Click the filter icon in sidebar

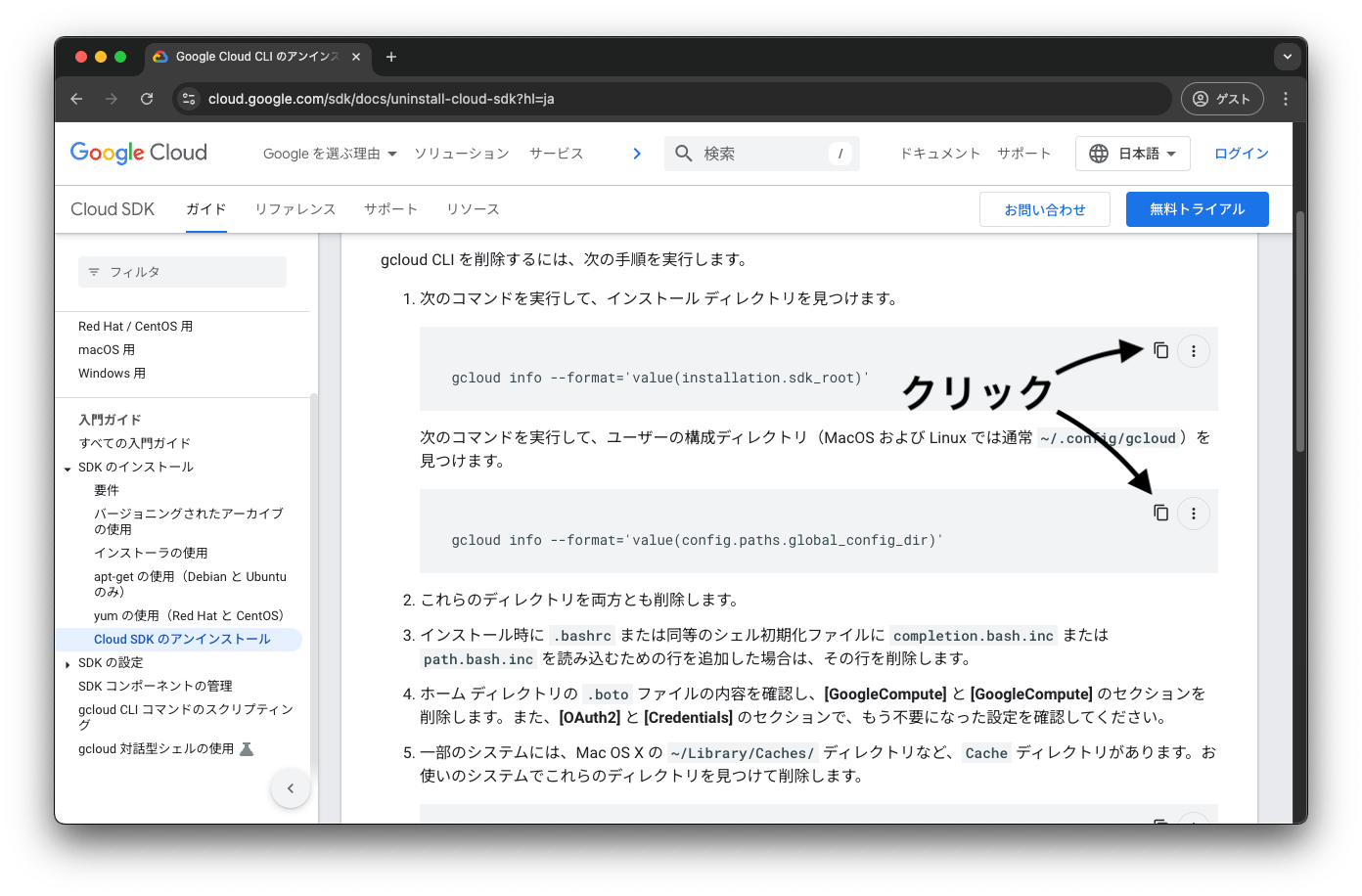(94, 272)
